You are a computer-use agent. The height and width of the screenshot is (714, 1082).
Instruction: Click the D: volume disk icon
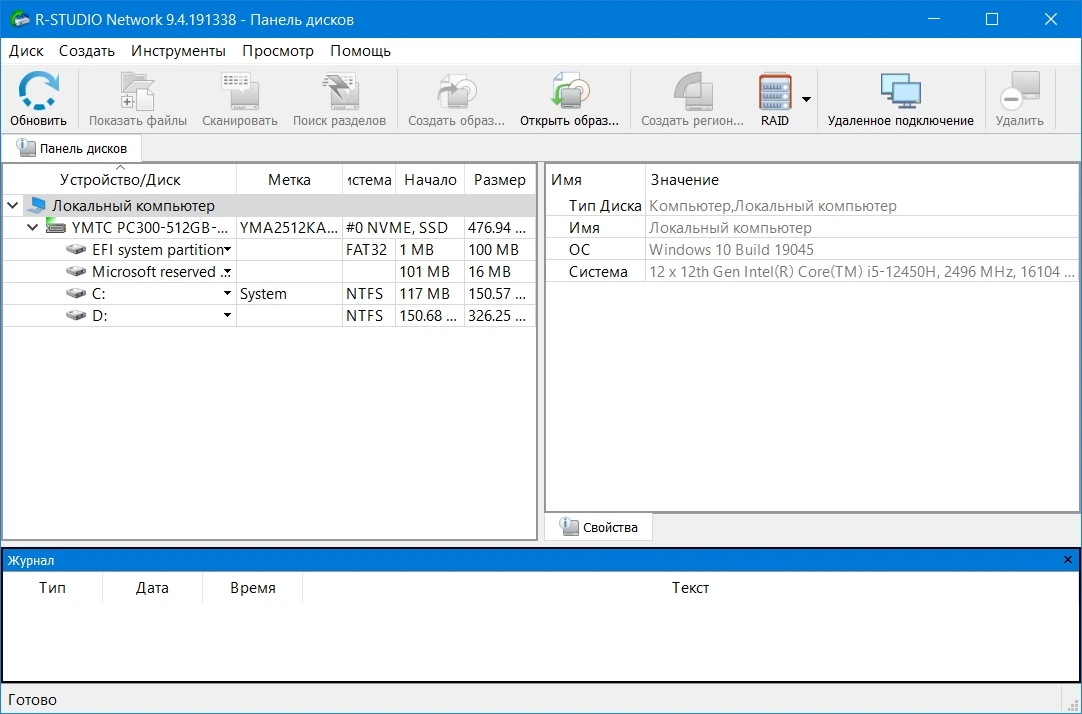(76, 316)
